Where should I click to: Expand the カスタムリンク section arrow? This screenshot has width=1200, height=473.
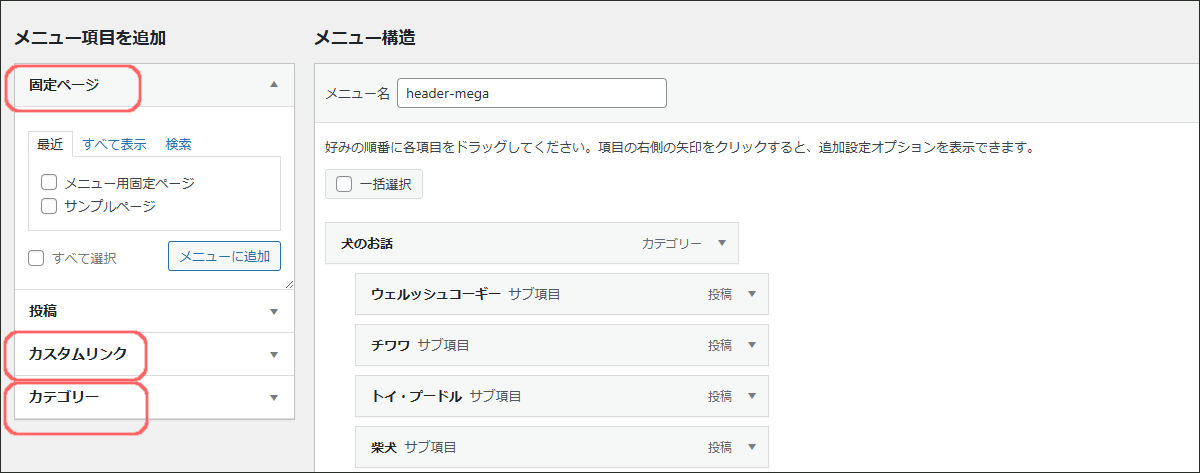(273, 354)
